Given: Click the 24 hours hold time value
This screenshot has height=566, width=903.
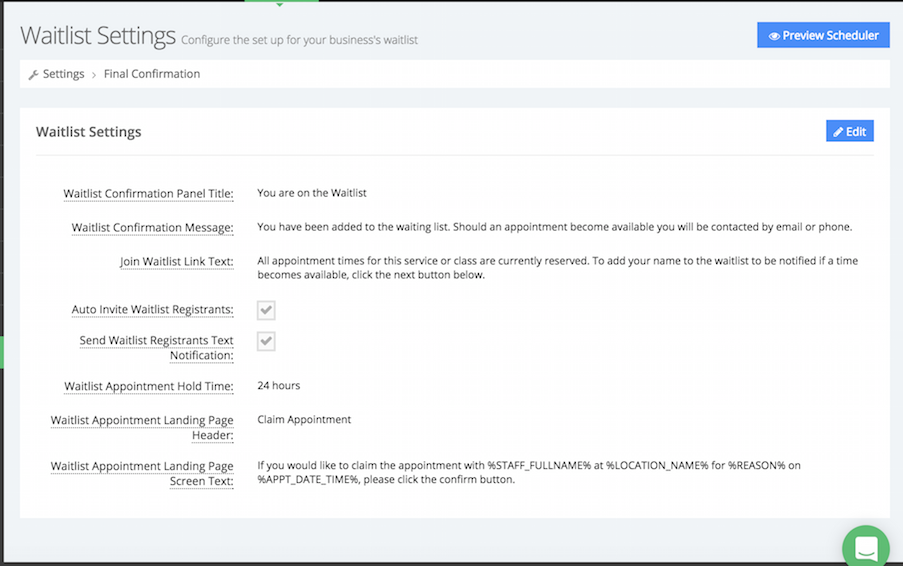Looking at the screenshot, I should (x=278, y=385).
